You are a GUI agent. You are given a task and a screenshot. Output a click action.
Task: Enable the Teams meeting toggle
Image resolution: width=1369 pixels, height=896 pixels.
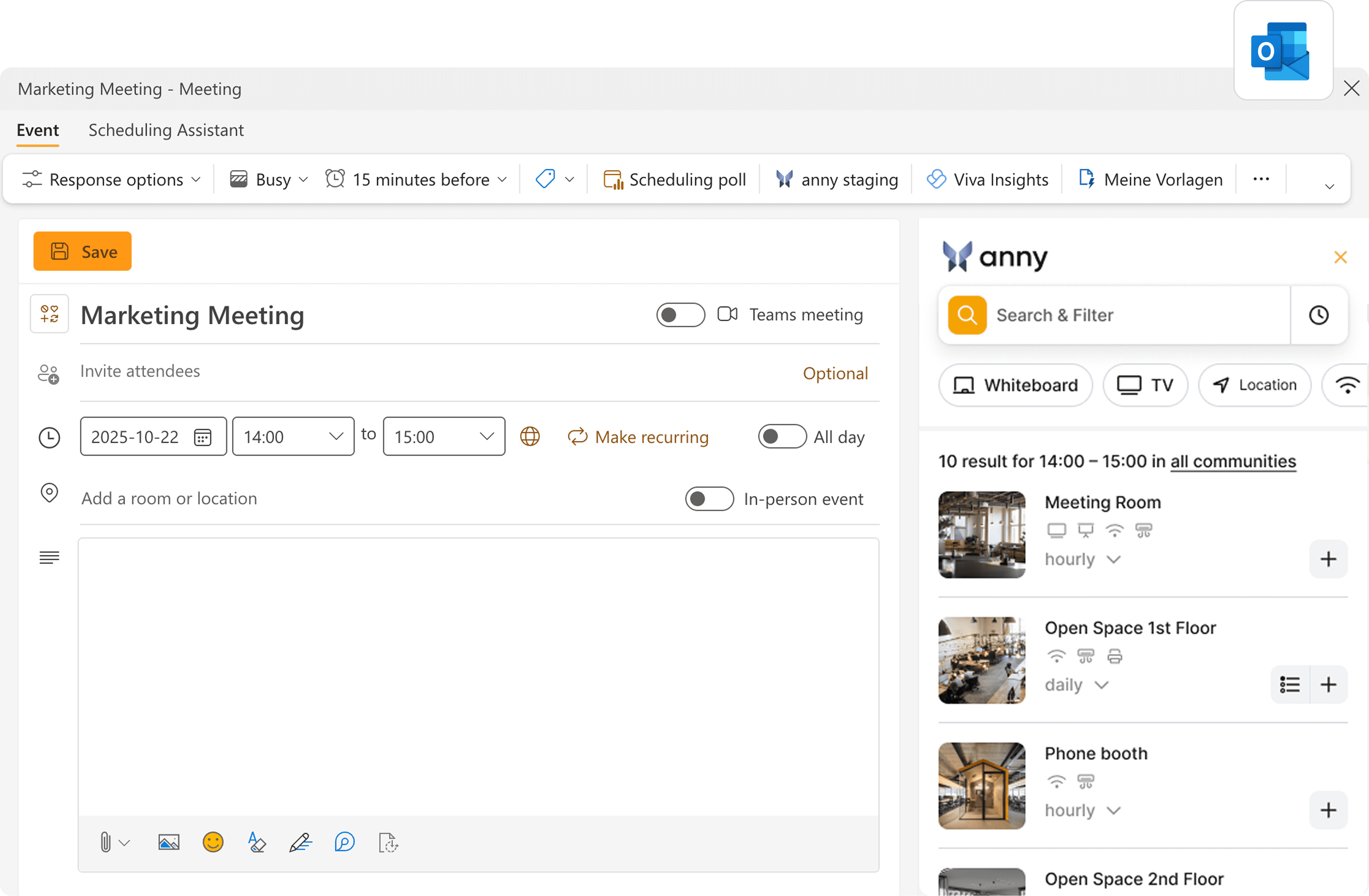680,314
